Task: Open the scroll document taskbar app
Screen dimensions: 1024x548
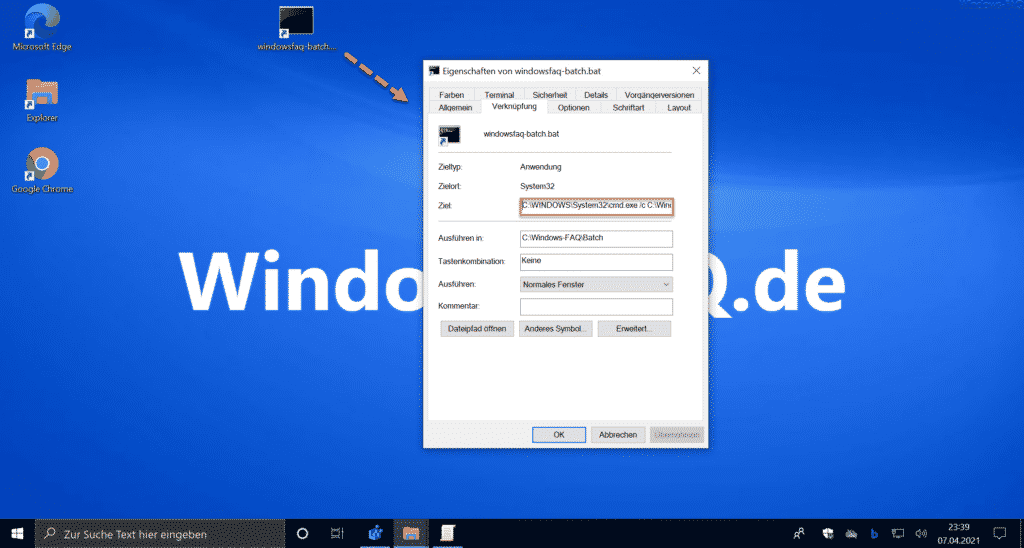Action: [x=447, y=533]
